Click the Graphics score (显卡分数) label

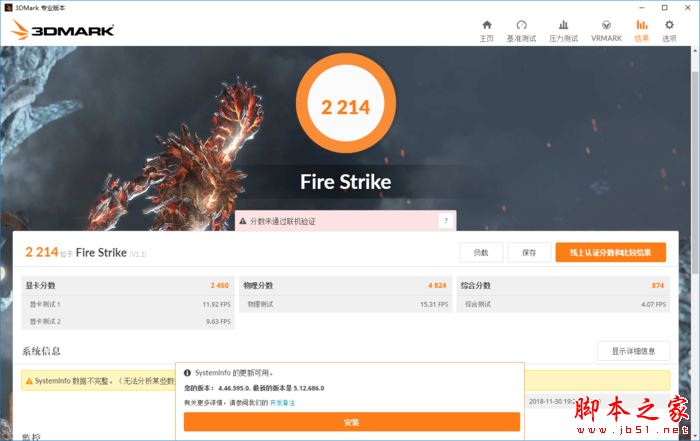pyautogui.click(x=40, y=285)
